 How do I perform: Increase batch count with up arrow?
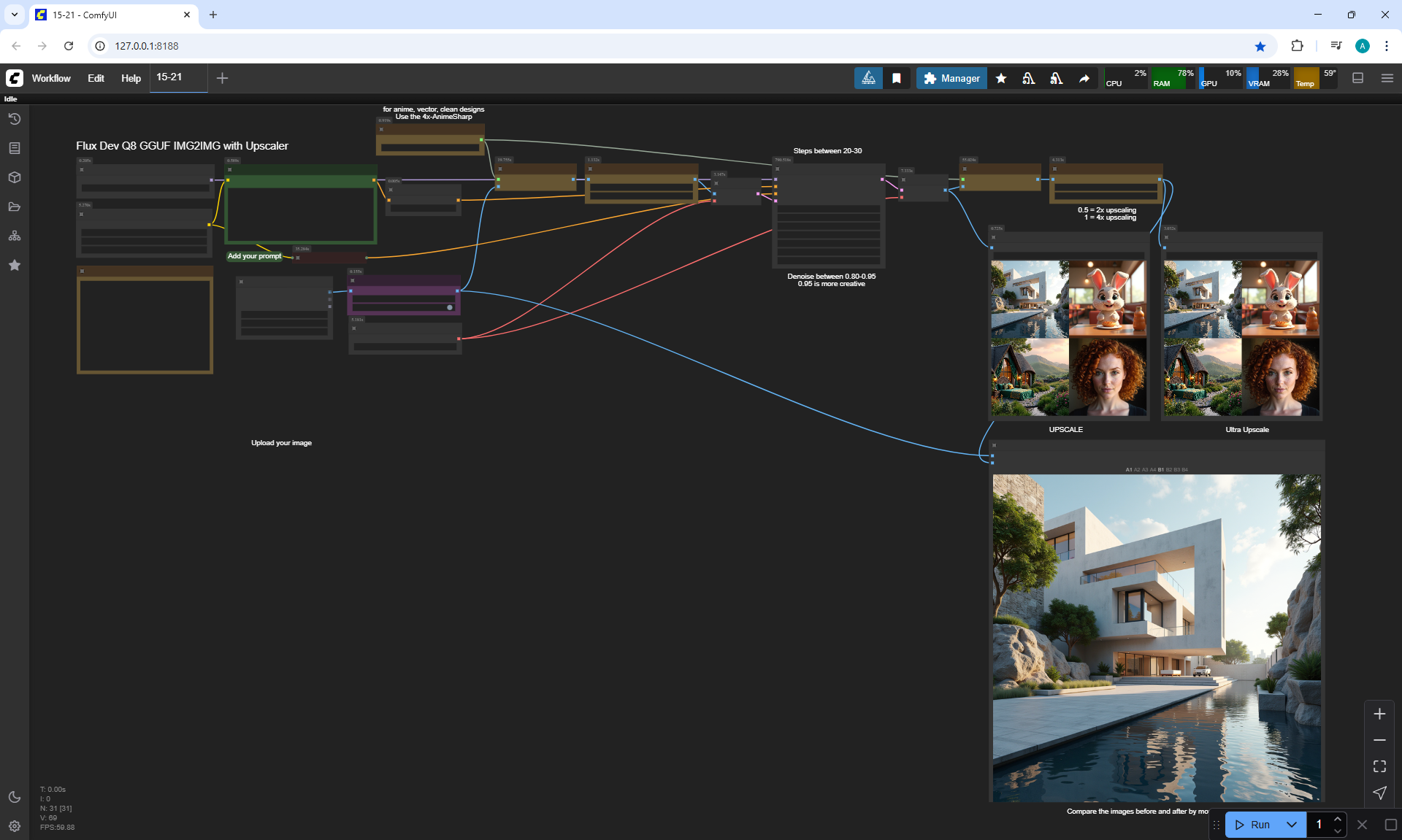point(1337,819)
